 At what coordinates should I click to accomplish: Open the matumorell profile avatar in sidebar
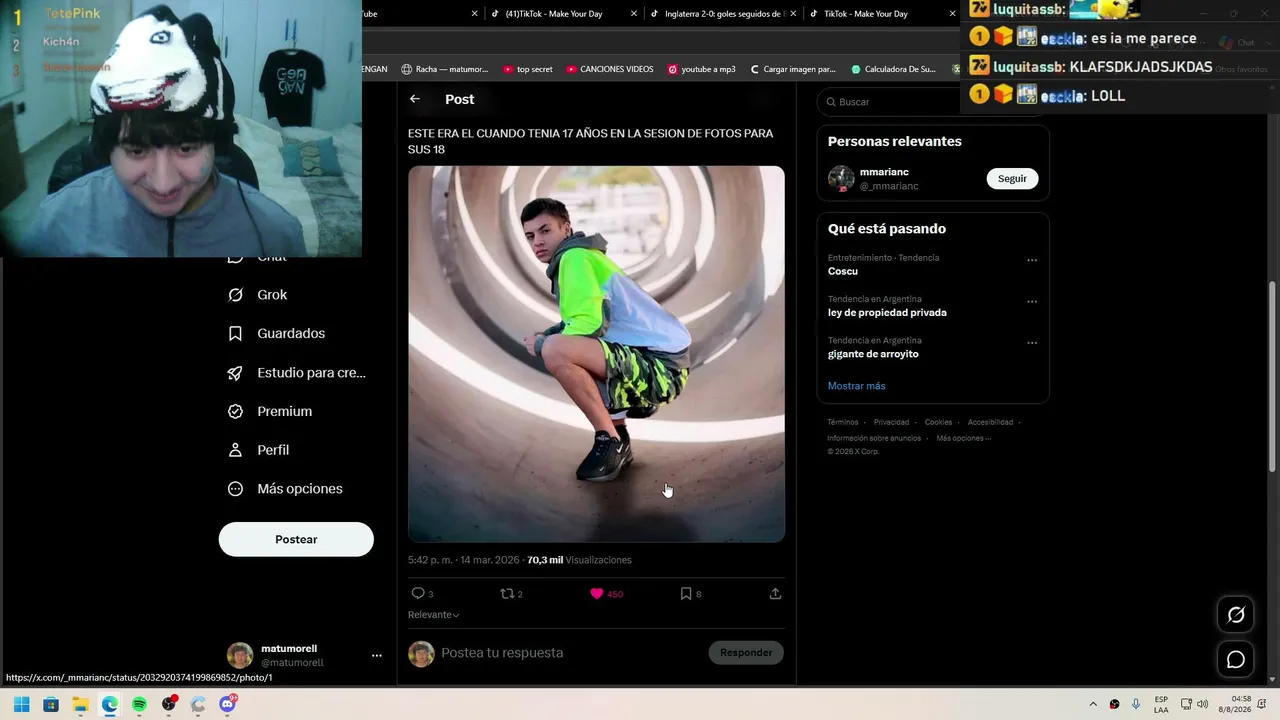(x=240, y=656)
